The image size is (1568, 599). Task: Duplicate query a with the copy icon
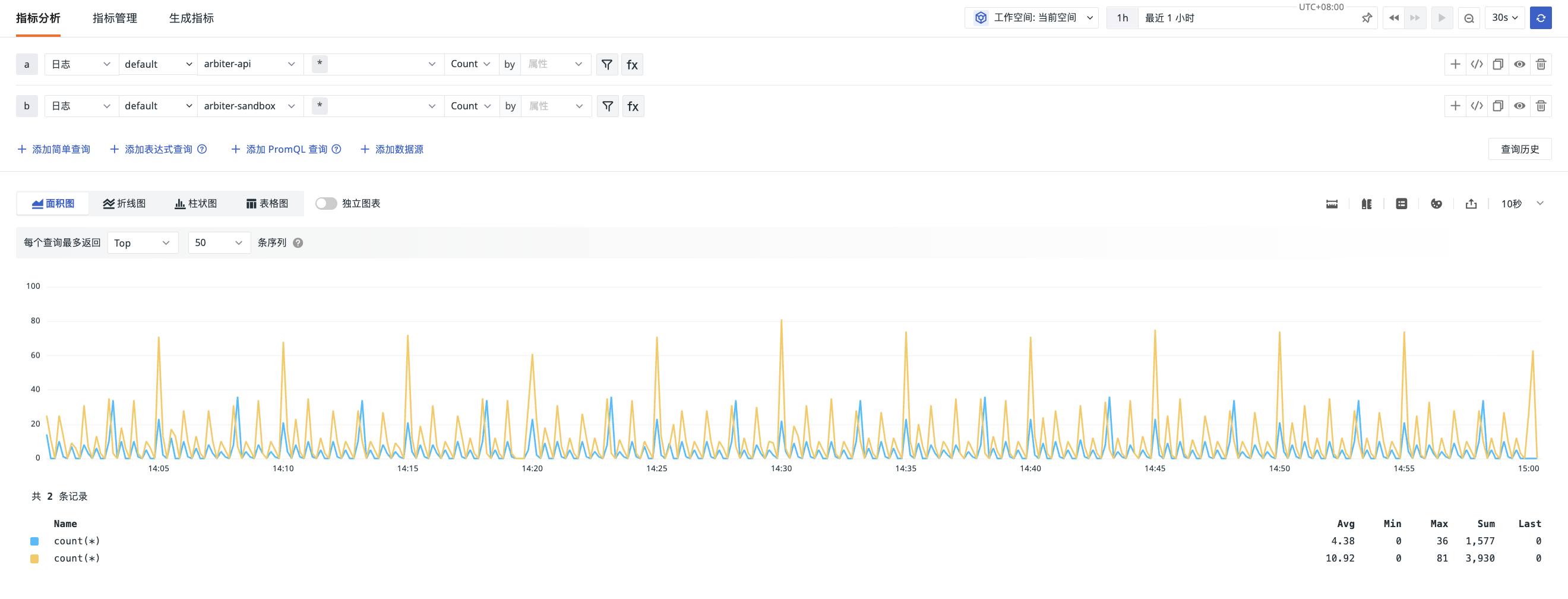click(1498, 64)
